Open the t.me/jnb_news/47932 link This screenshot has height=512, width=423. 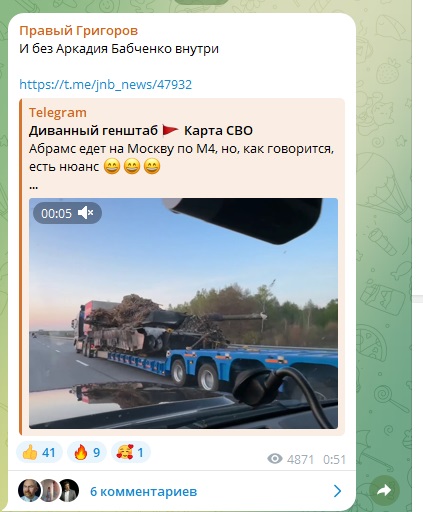(x=105, y=84)
